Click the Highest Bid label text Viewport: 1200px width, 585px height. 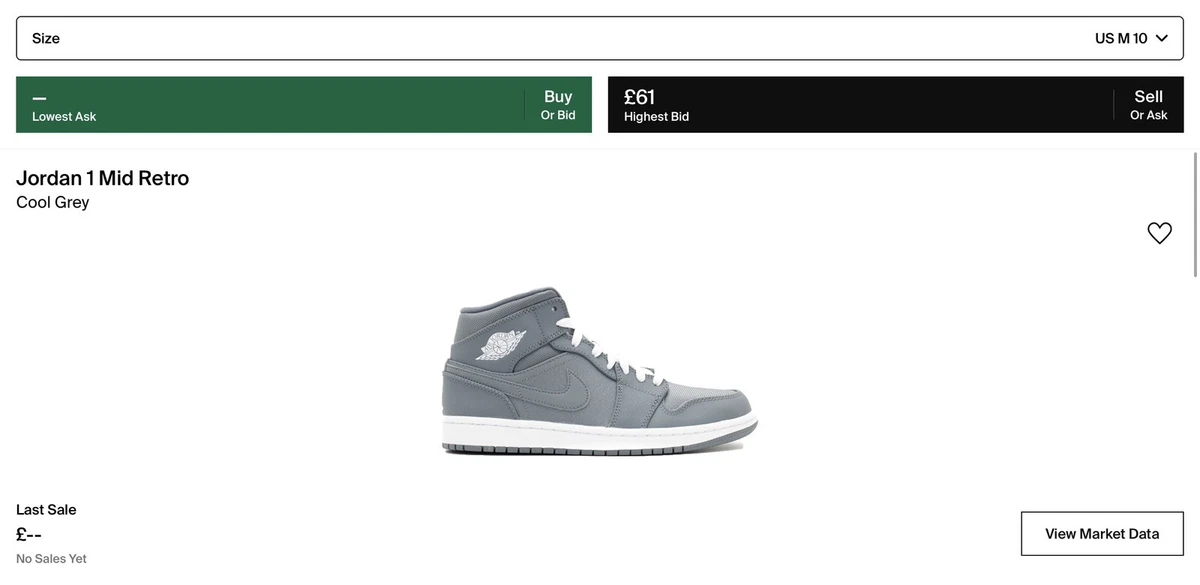pos(656,117)
